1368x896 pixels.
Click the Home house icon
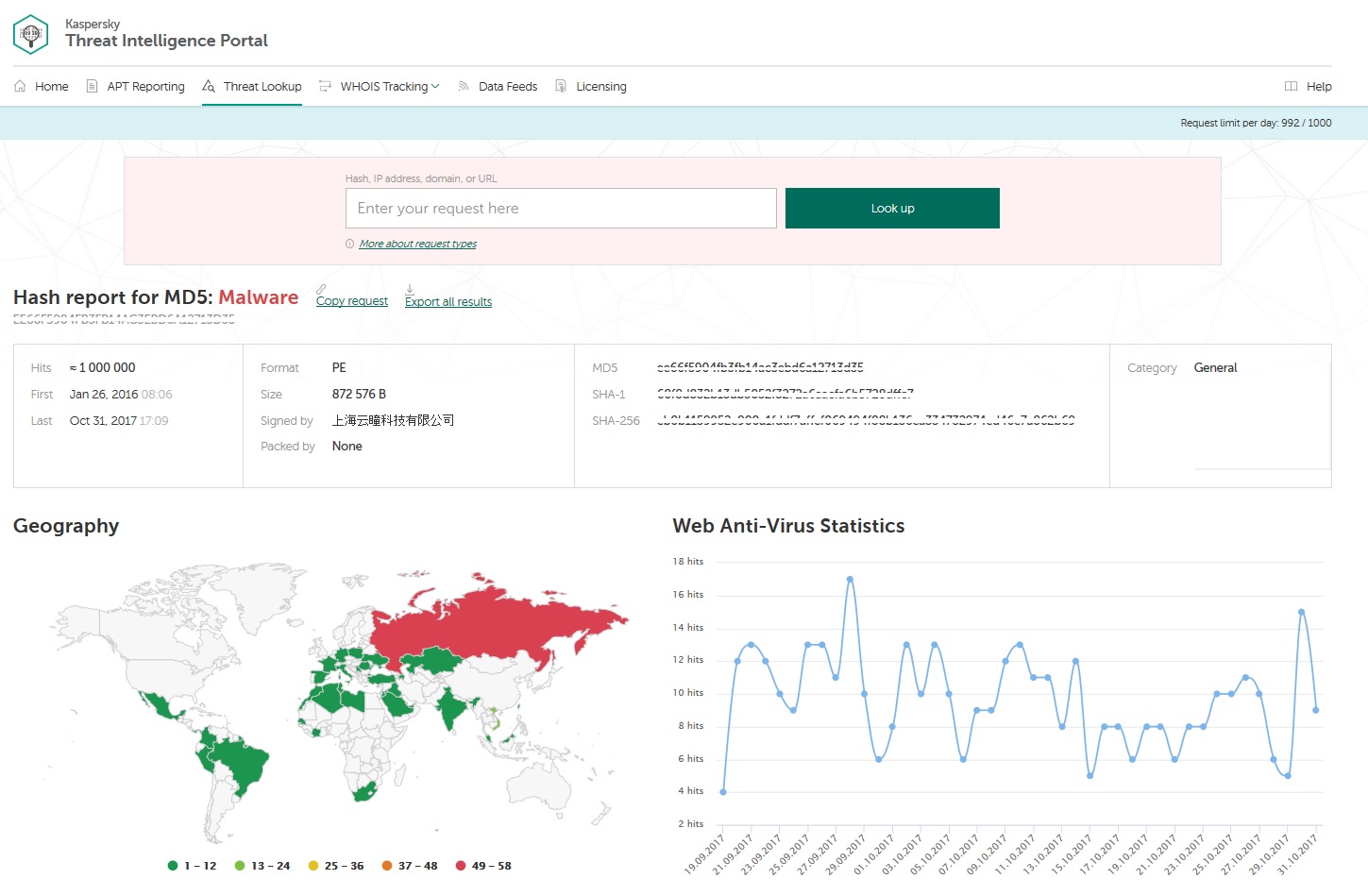(x=20, y=86)
